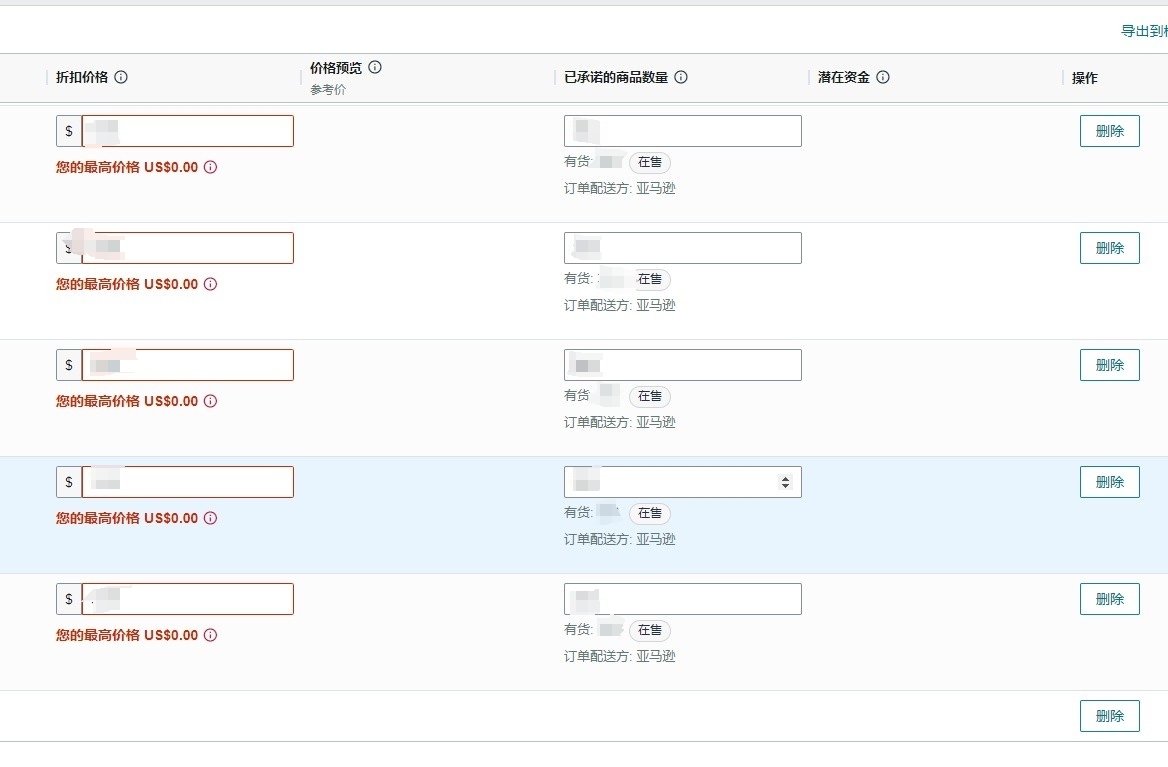Click info icon next to 折扣价格 header
1168x767 pixels.
point(121,77)
